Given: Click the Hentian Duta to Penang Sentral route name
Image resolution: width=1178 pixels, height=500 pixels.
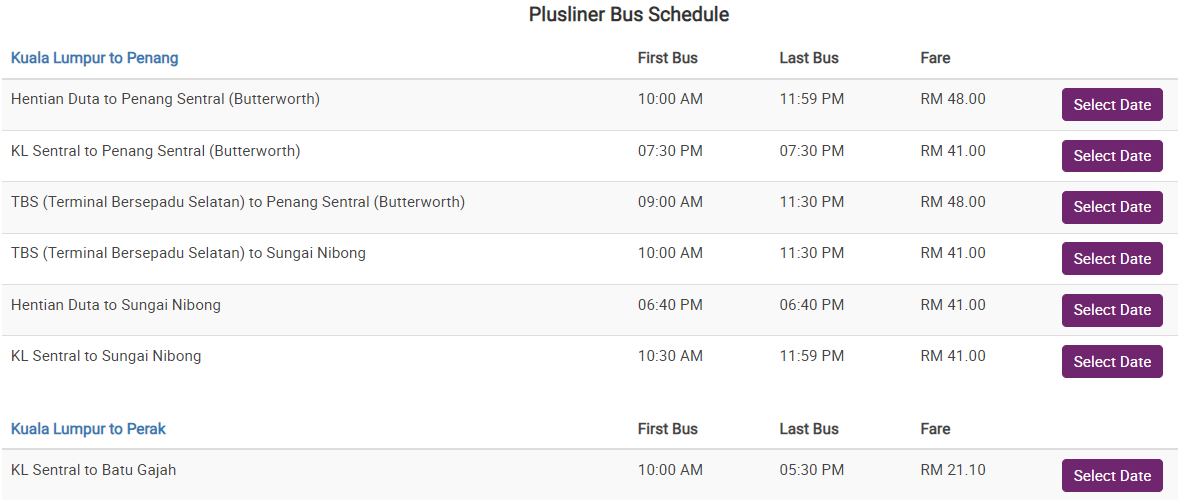Looking at the screenshot, I should [x=165, y=99].
